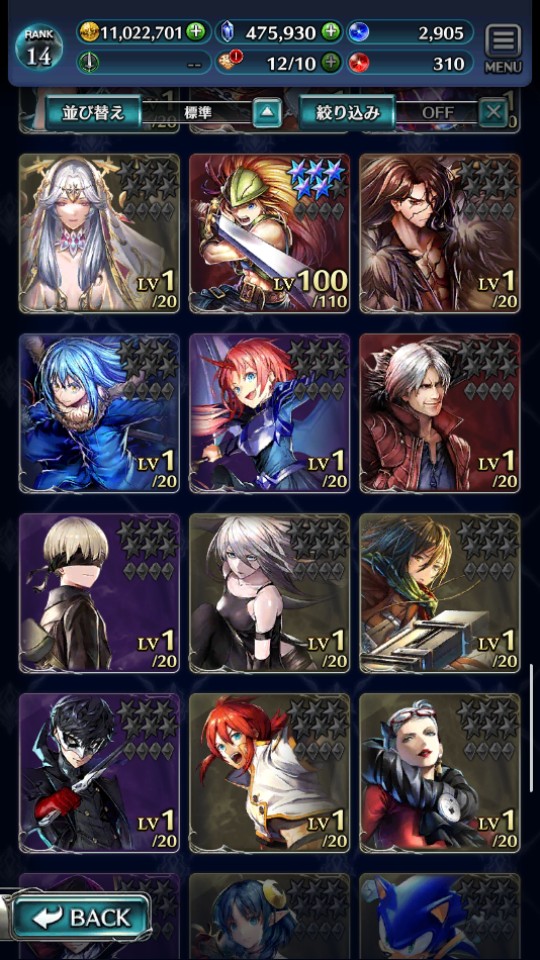Select the blue-haired character in blue coat
Viewport: 540px width, 960px height.
99,413
